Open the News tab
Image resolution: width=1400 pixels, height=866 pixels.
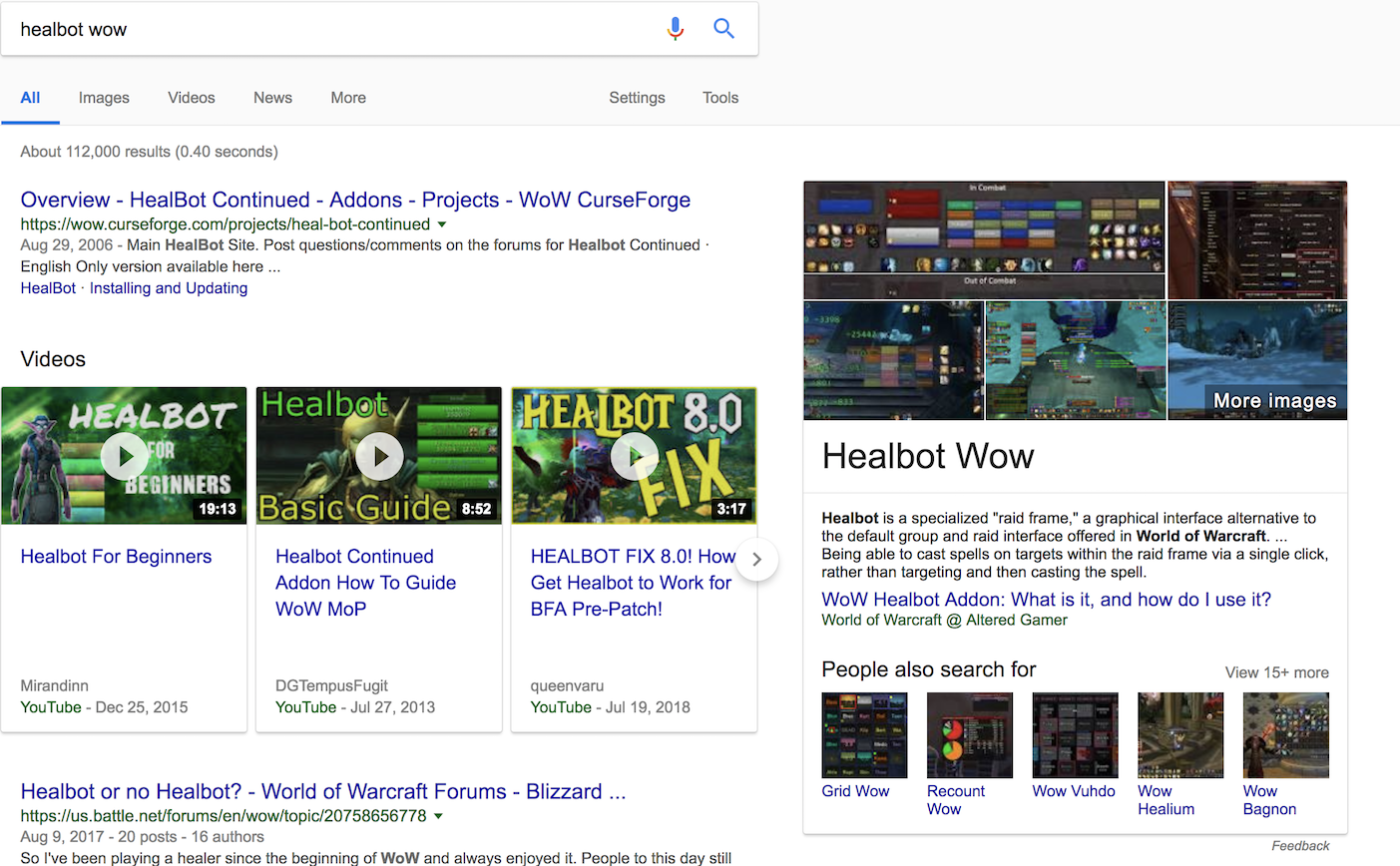coord(272,98)
